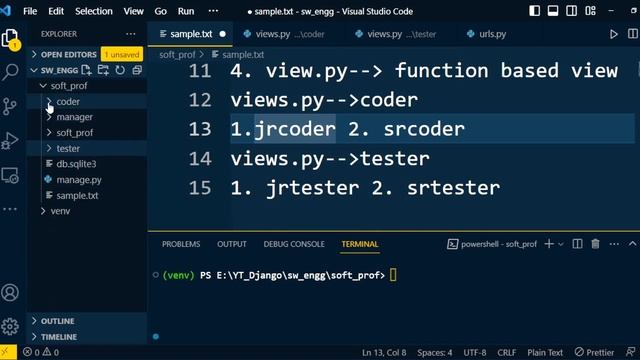Image resolution: width=640 pixels, height=360 pixels.
Task: Open the View menu
Action: 133,11
